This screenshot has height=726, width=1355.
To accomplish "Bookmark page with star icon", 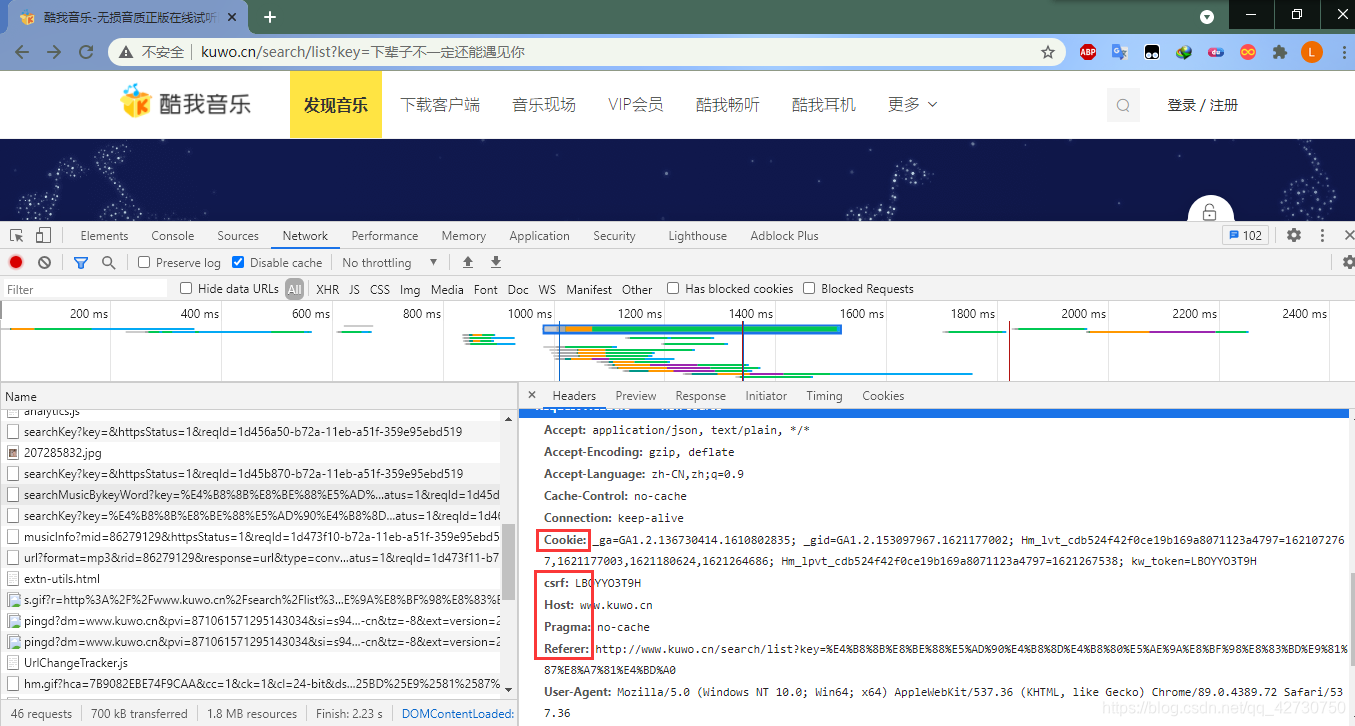I will point(1048,52).
